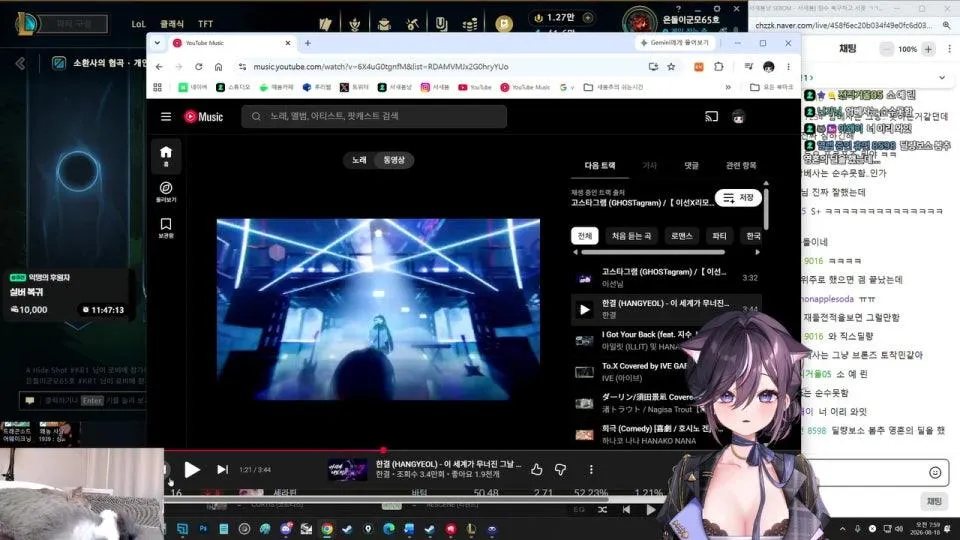Open the YouTube Music hamburger guide menu

click(x=166, y=116)
